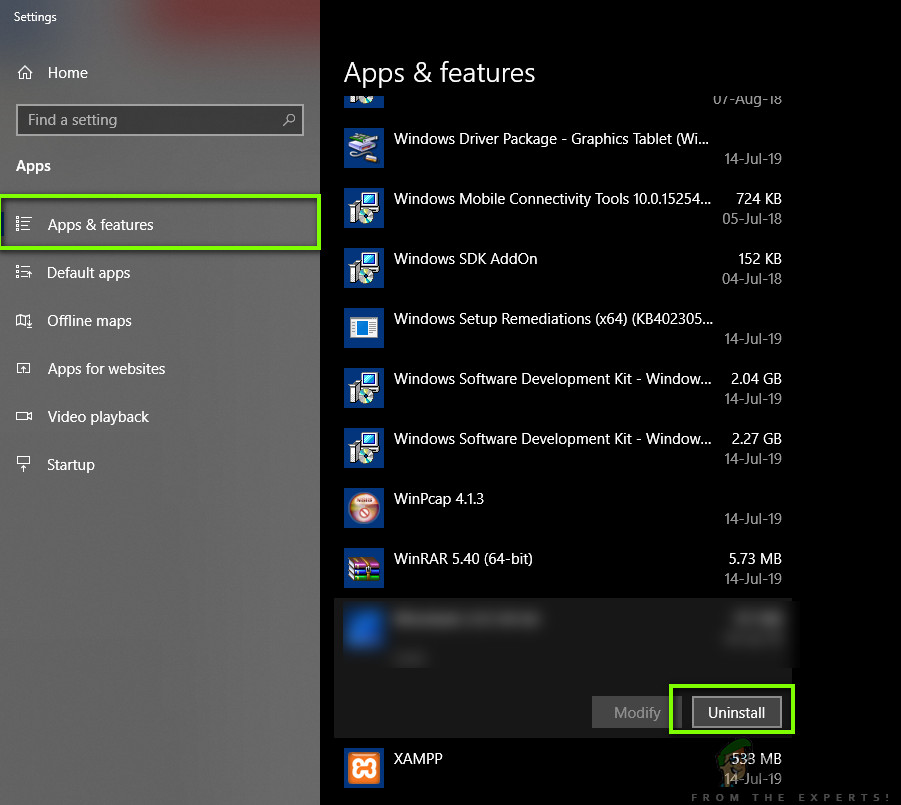Click the Windows SDK AddOn icon
This screenshot has height=805, width=901.
click(x=363, y=267)
